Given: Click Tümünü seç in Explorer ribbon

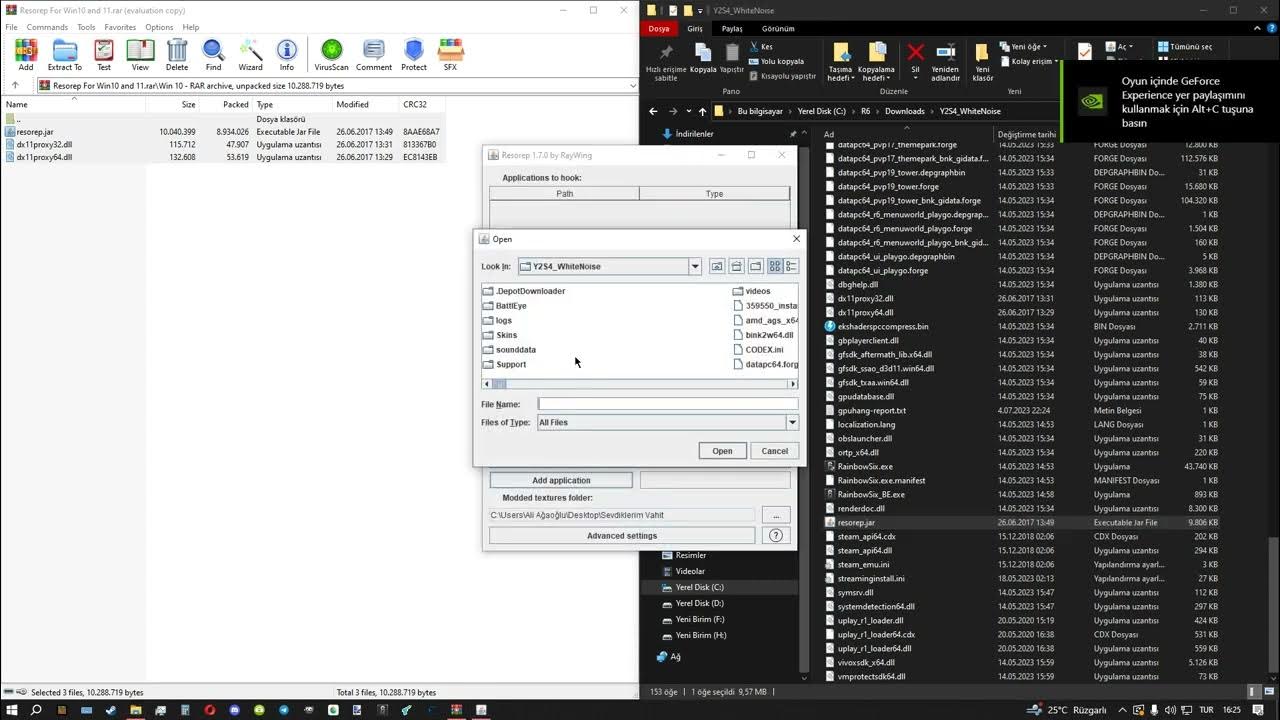Looking at the screenshot, I should click(x=1185, y=47).
